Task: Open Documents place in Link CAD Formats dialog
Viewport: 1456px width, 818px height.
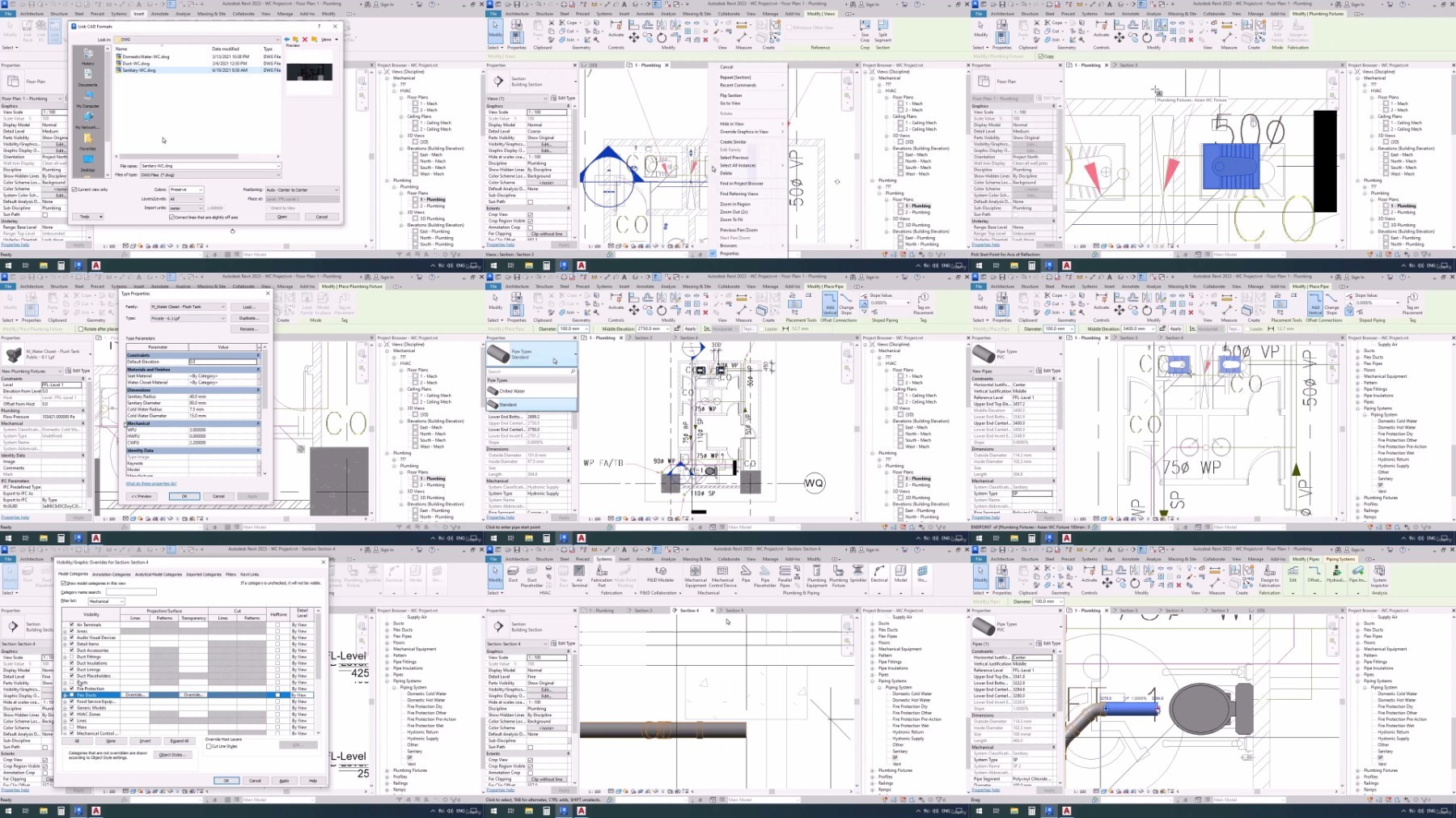Action: [x=87, y=78]
